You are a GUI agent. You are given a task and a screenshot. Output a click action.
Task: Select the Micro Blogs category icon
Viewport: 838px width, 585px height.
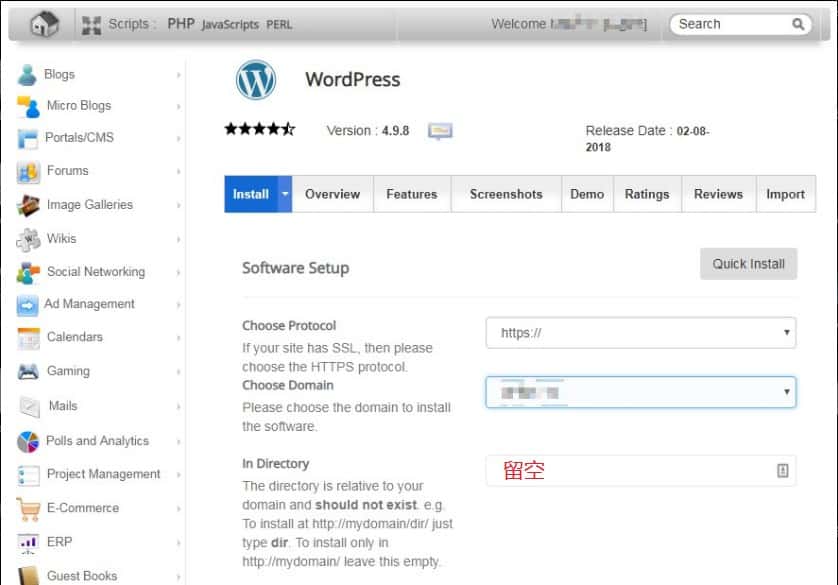click(28, 106)
